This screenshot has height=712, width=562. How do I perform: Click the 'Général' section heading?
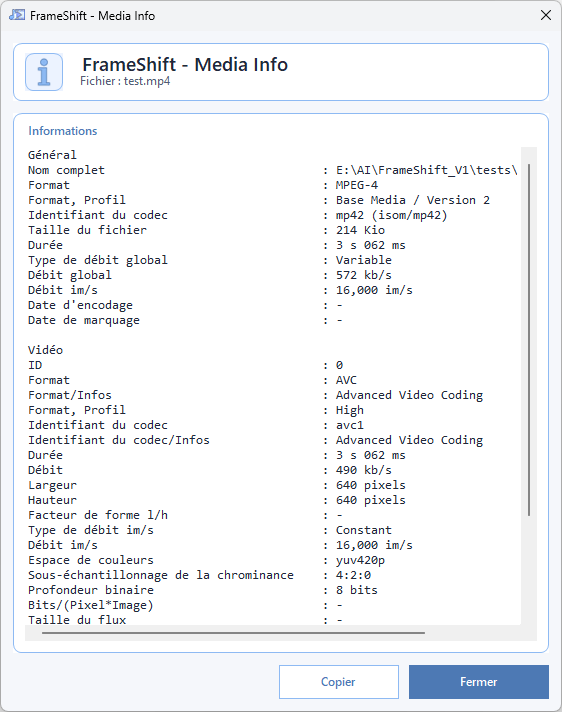tap(52, 155)
